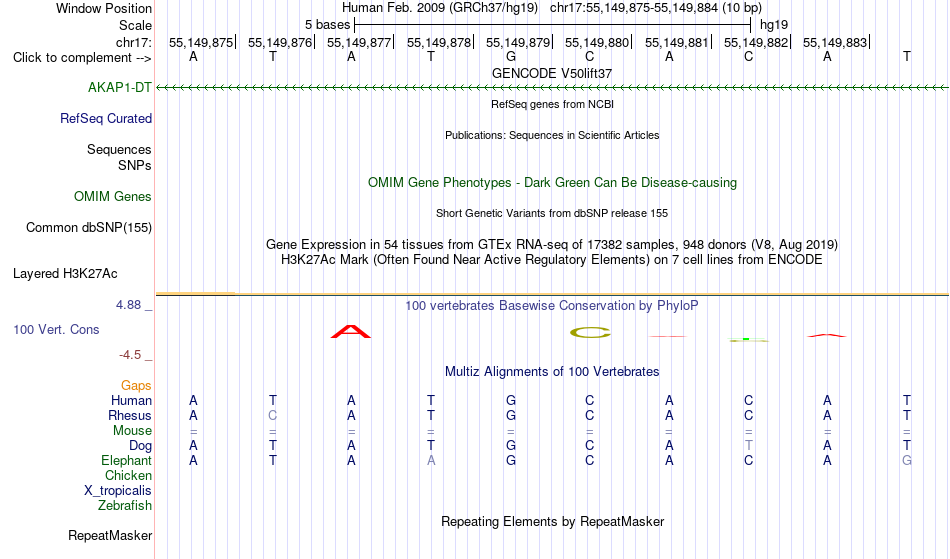
Task: Click the '5 bases' scale bar
Action: [553, 25]
